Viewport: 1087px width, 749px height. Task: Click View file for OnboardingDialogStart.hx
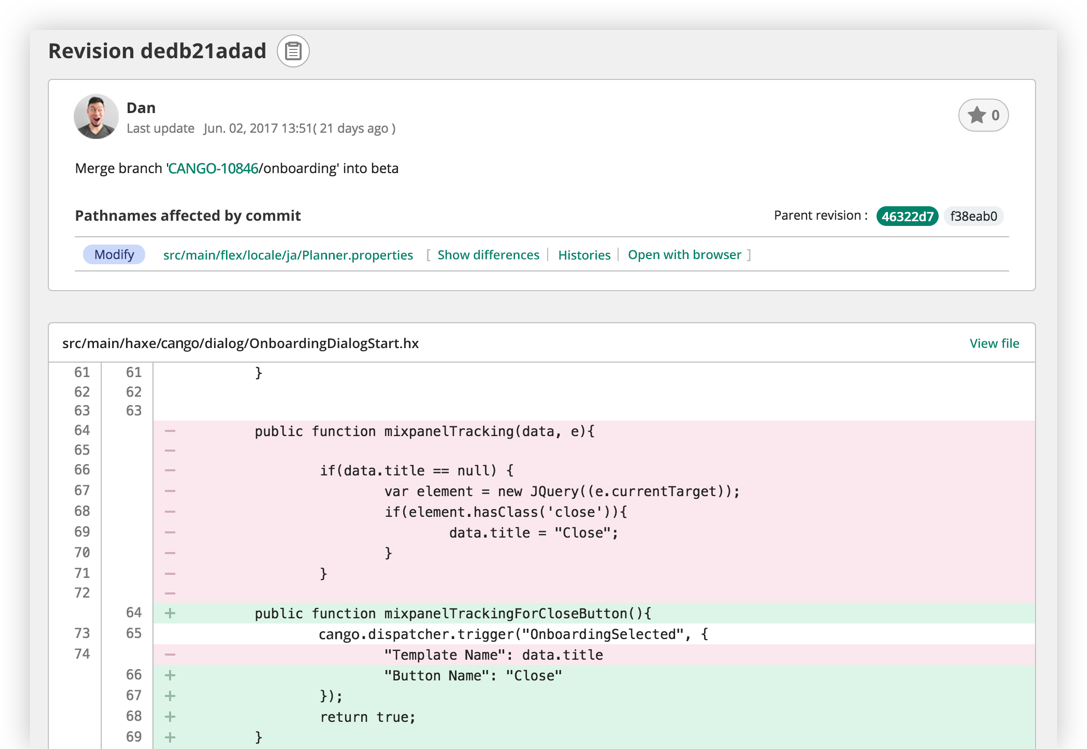(x=994, y=343)
